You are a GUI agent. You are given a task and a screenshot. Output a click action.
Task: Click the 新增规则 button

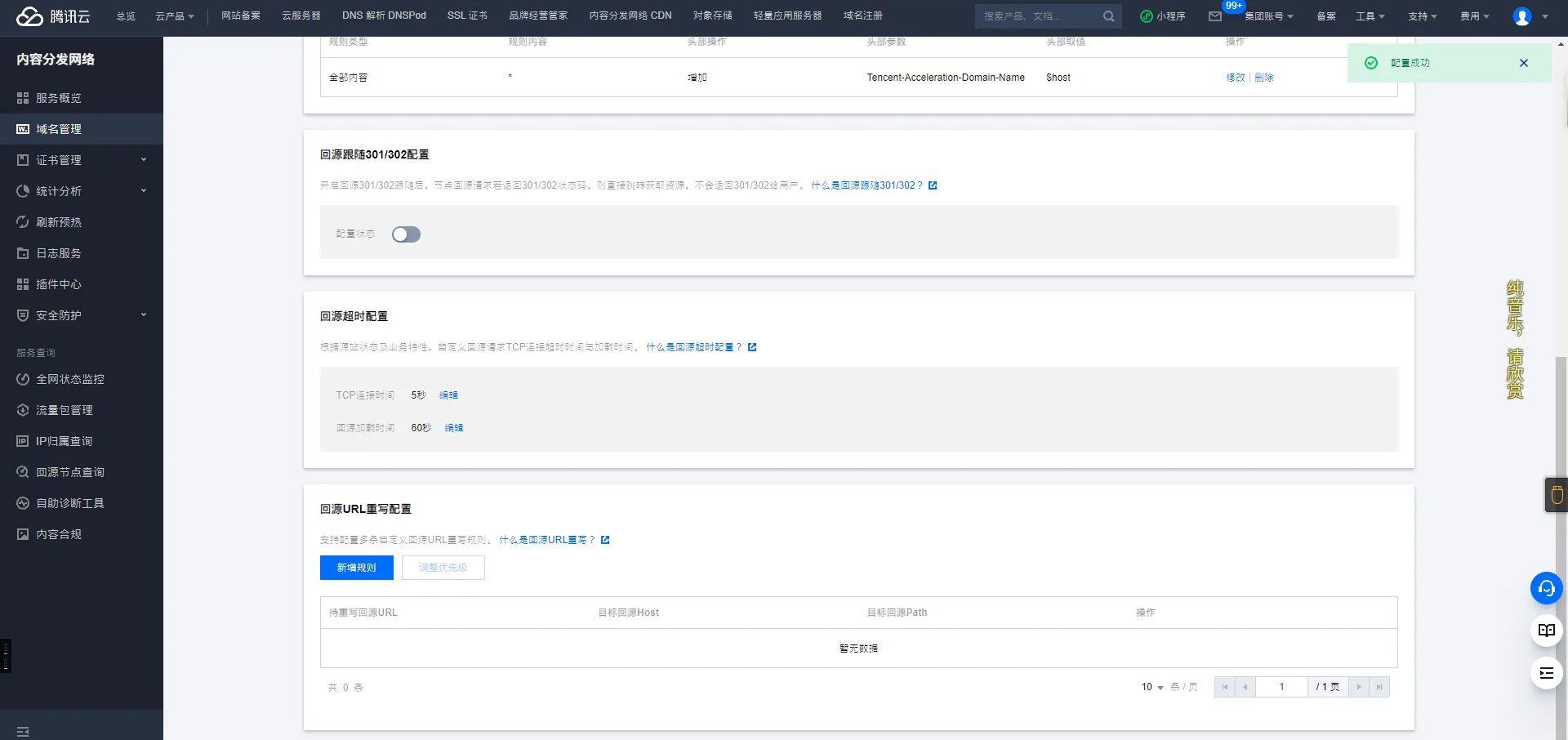356,568
